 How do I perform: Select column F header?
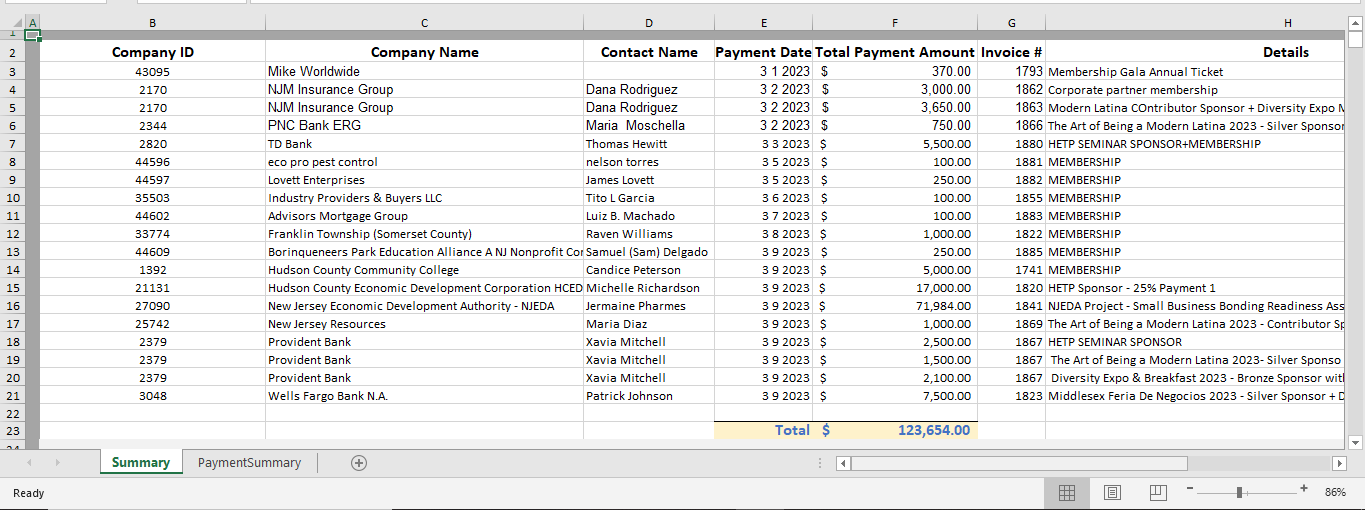coord(895,22)
